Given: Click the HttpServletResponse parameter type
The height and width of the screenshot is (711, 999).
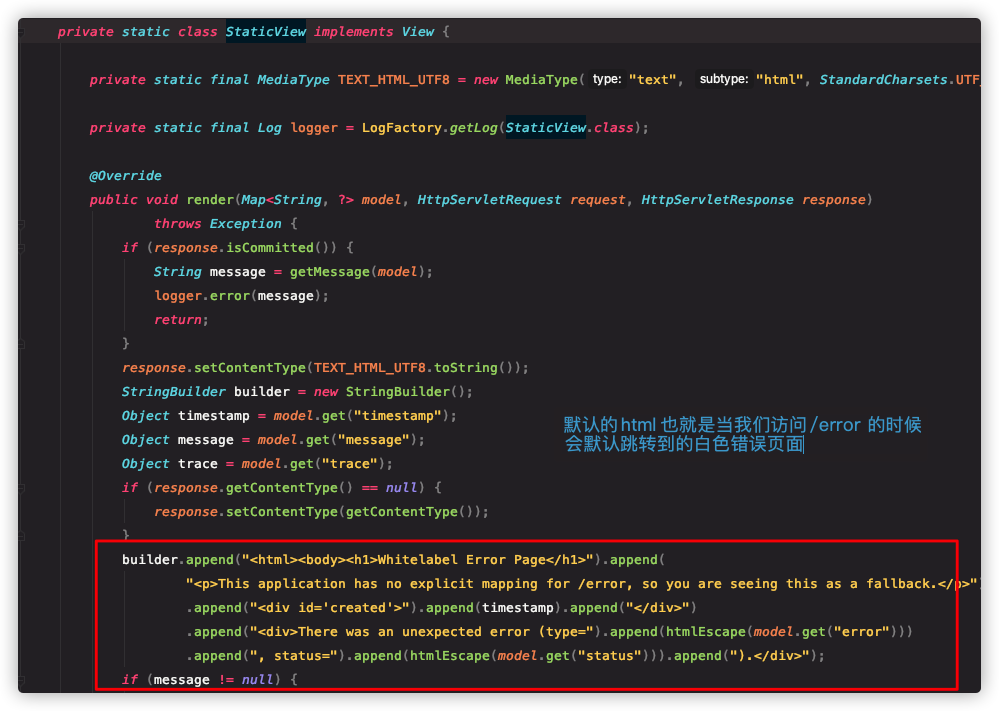Looking at the screenshot, I should [717, 200].
